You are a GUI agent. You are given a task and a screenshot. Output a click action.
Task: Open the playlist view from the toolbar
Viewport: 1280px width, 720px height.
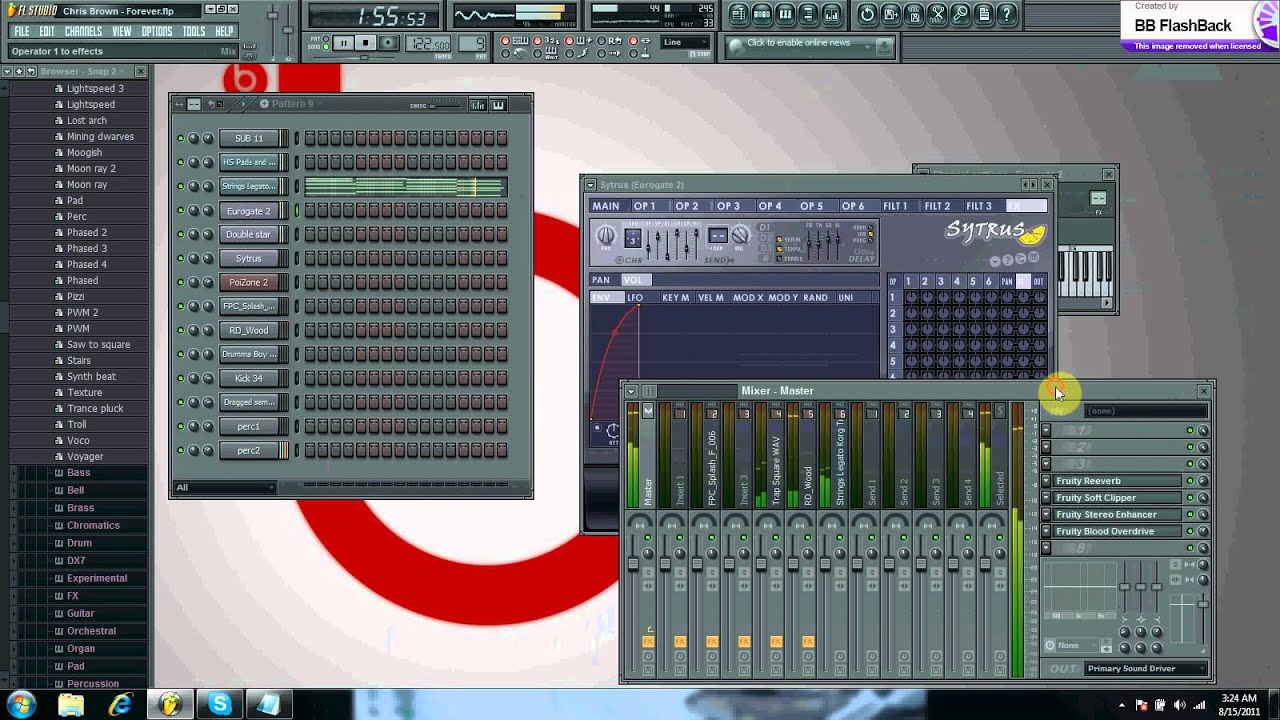(739, 14)
